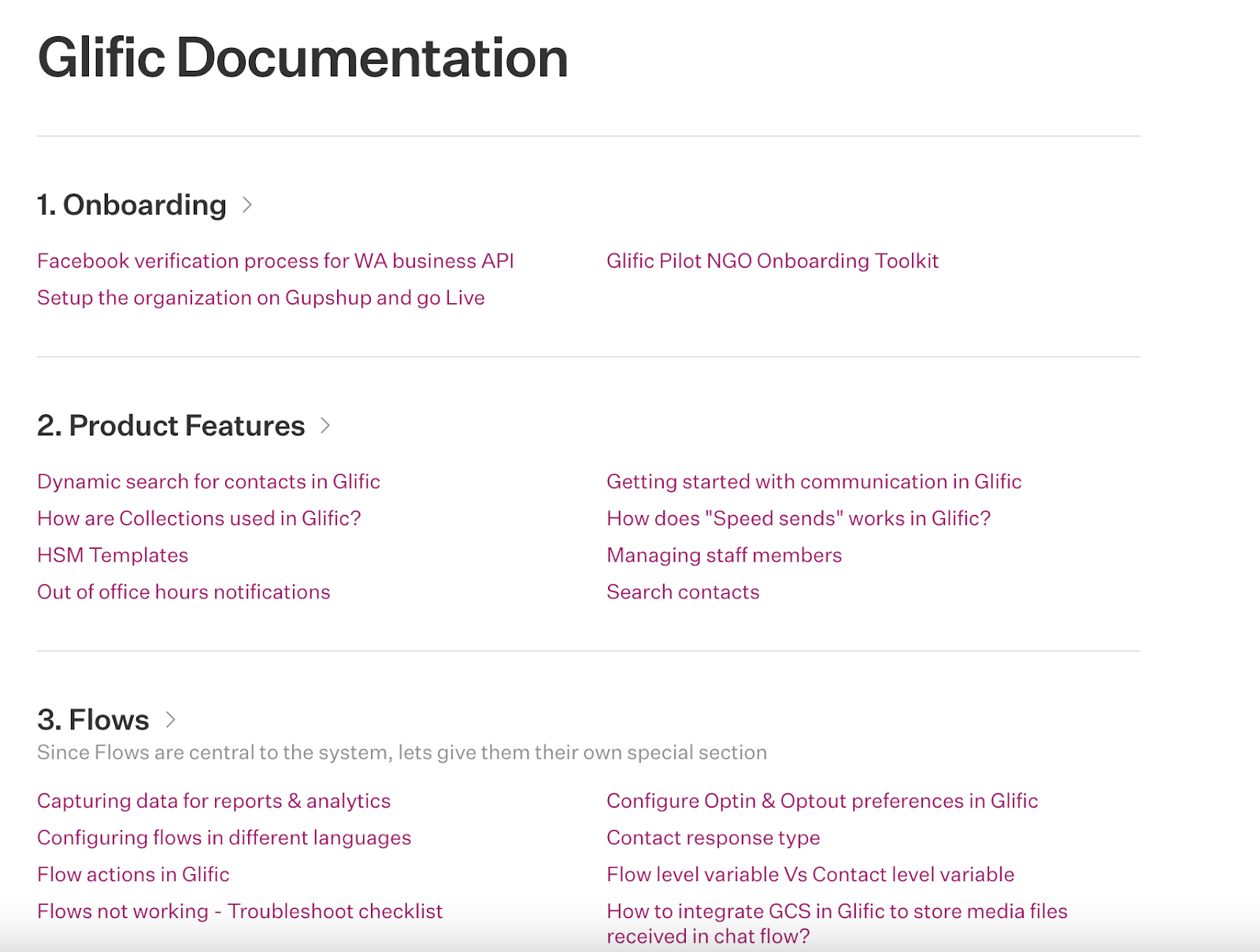
Task: Expand the Product Features section chevron
Action: [325, 426]
